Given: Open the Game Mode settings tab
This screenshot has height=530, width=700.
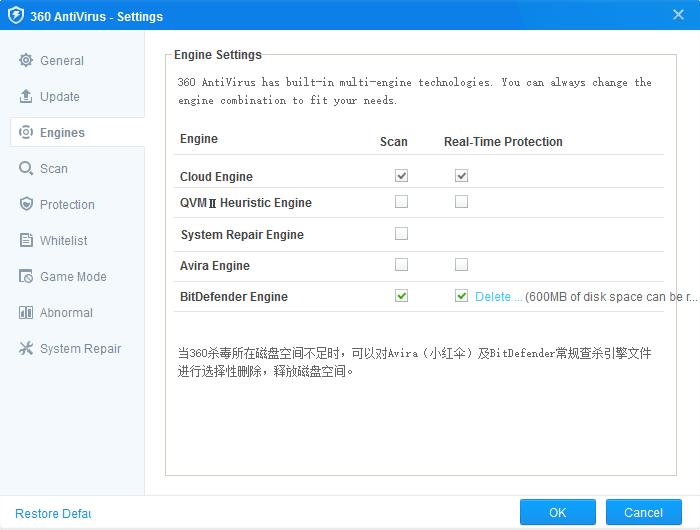Looking at the screenshot, I should (x=73, y=277).
